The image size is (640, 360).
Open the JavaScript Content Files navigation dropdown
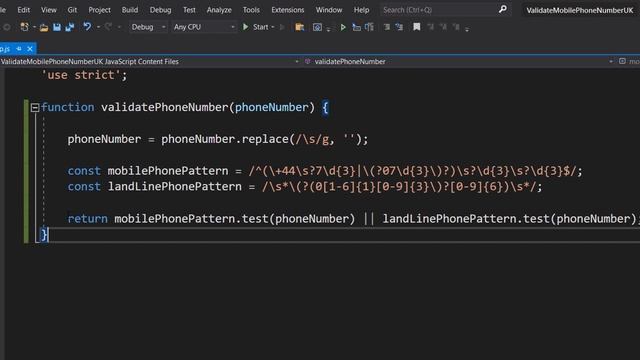(297, 62)
